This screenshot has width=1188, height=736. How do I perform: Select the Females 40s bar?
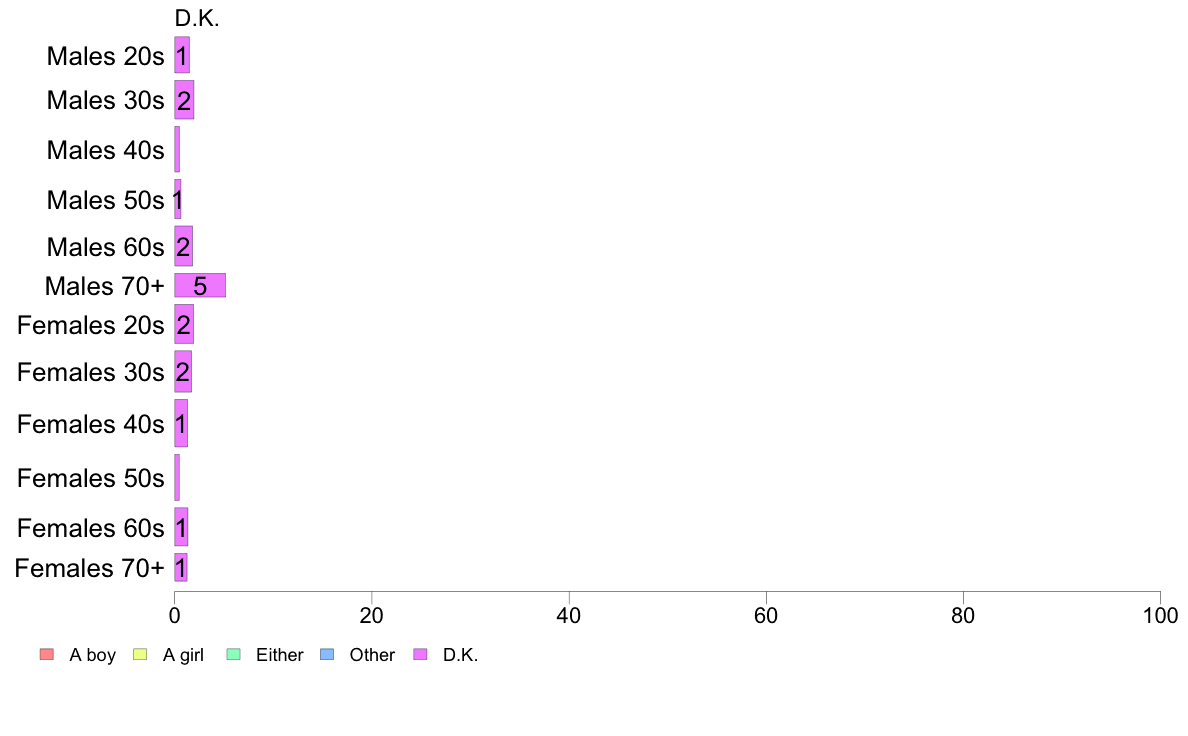tap(181, 424)
